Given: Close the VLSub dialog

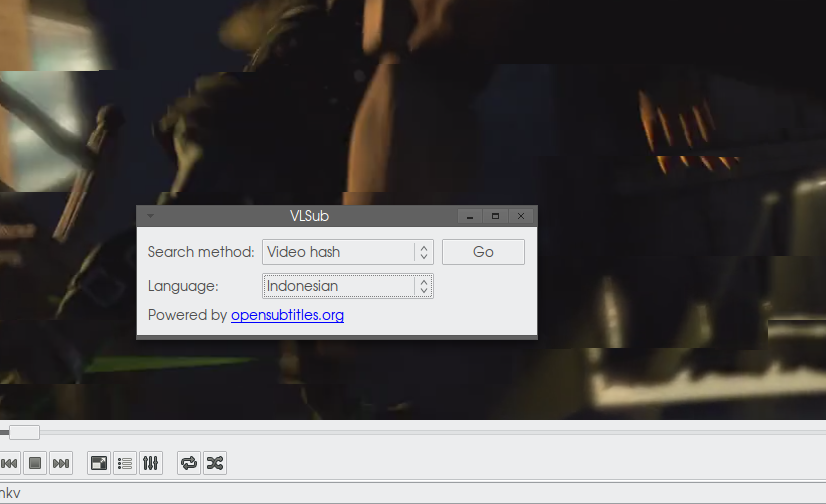Looking at the screenshot, I should coord(521,216).
